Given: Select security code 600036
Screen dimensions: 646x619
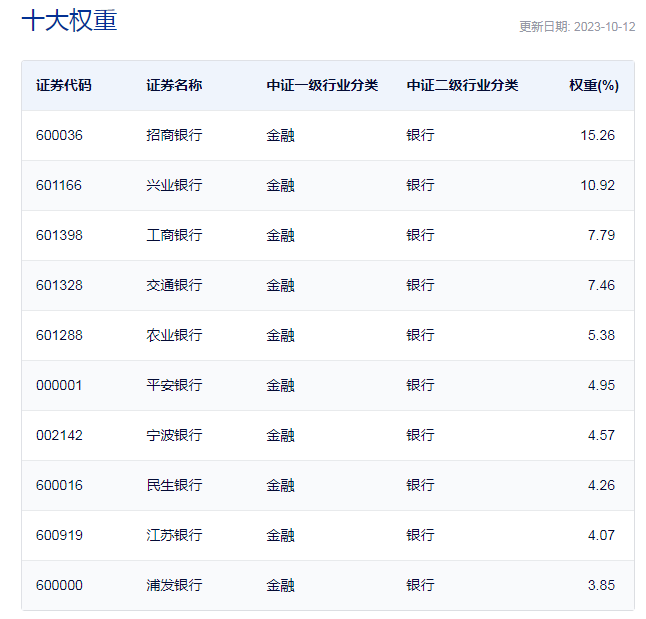Looking at the screenshot, I should point(59,135).
